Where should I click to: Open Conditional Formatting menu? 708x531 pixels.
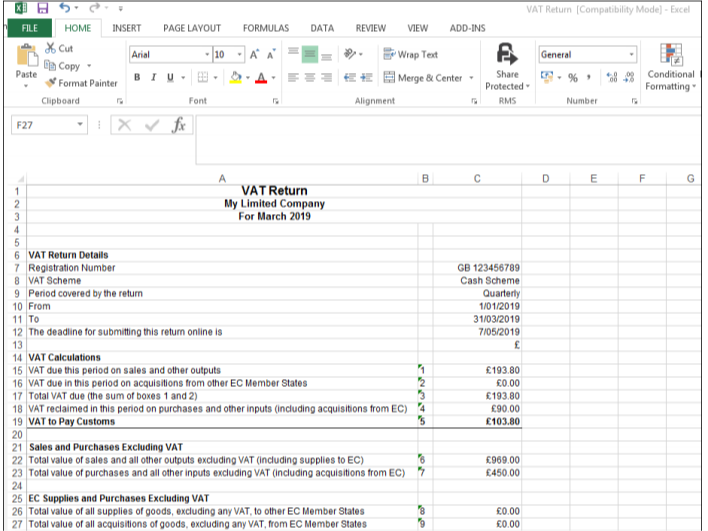pos(671,67)
